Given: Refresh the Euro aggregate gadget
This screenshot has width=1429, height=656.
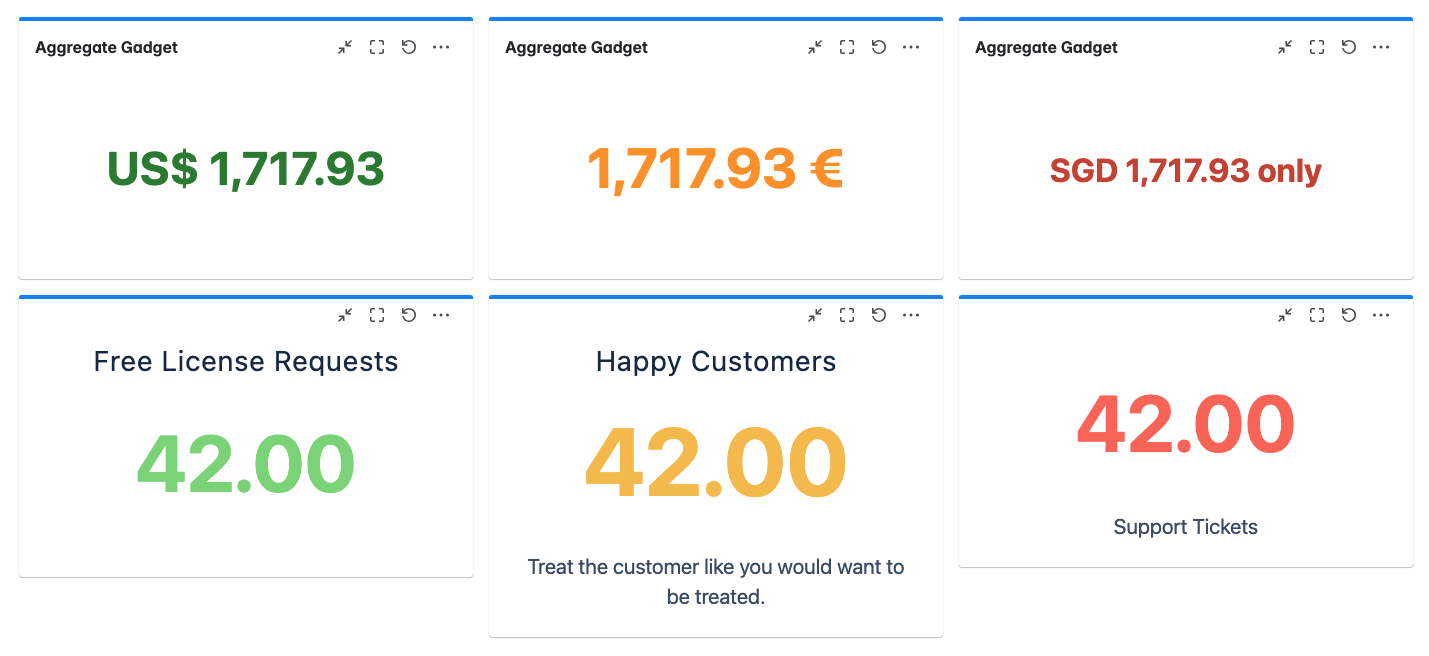Looking at the screenshot, I should (879, 47).
